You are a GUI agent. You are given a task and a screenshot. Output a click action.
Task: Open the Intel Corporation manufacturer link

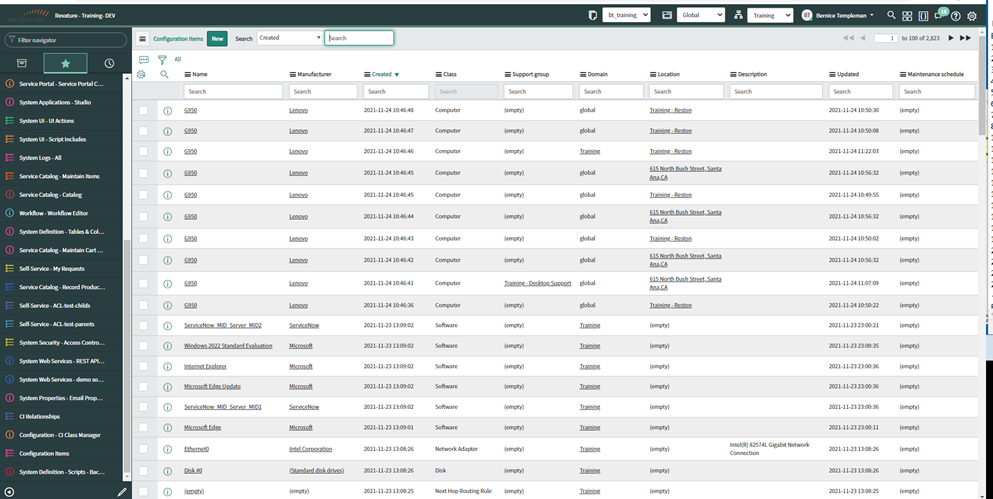pos(310,449)
